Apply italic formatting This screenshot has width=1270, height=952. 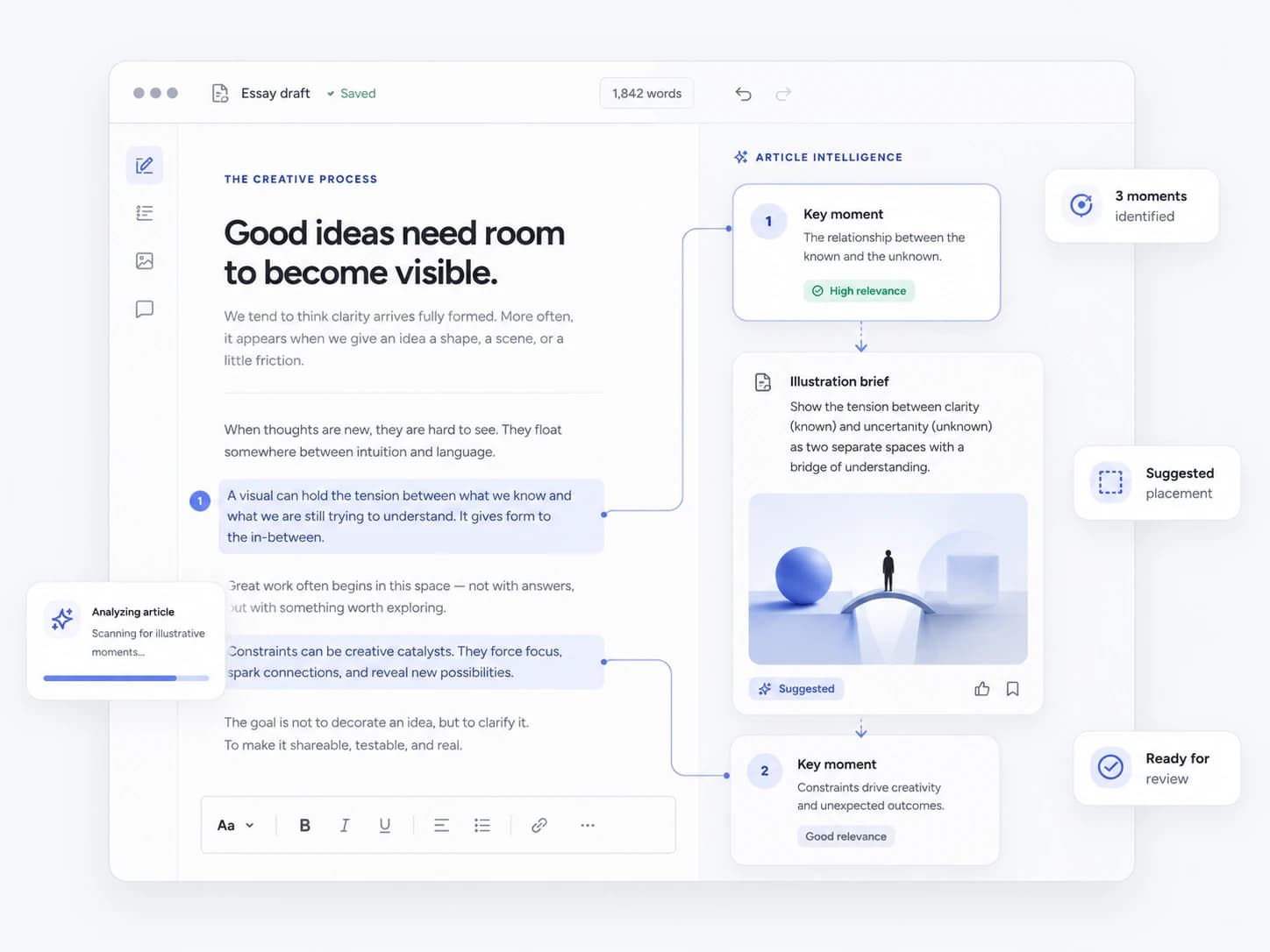point(345,825)
